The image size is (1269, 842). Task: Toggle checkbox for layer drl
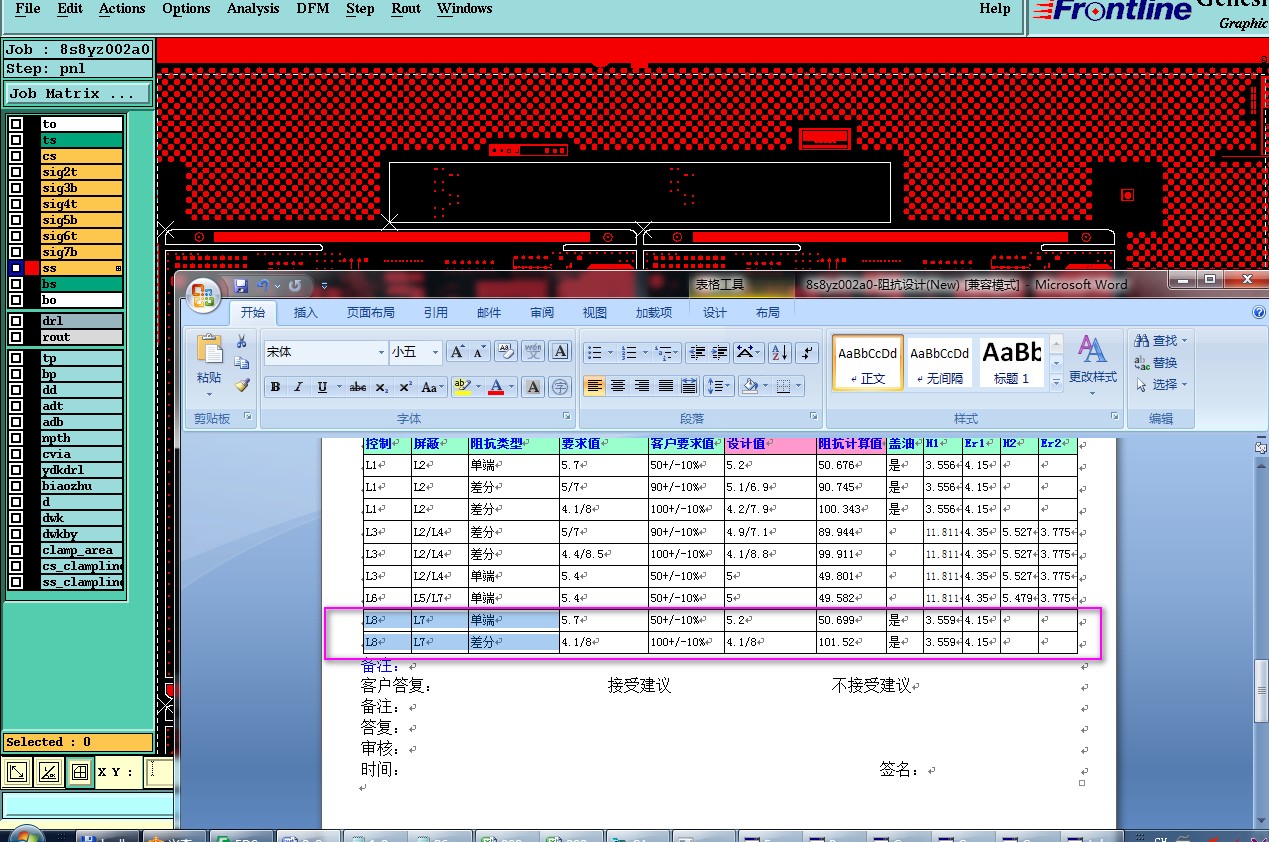16,321
